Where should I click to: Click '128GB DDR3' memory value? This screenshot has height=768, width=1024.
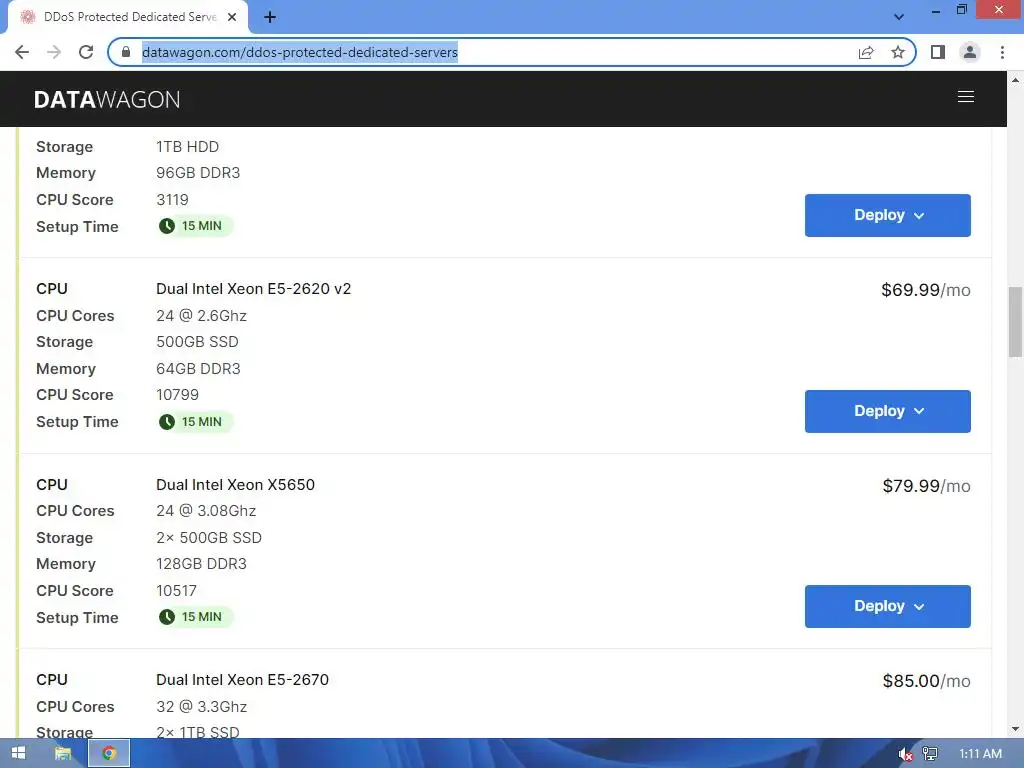click(201, 564)
